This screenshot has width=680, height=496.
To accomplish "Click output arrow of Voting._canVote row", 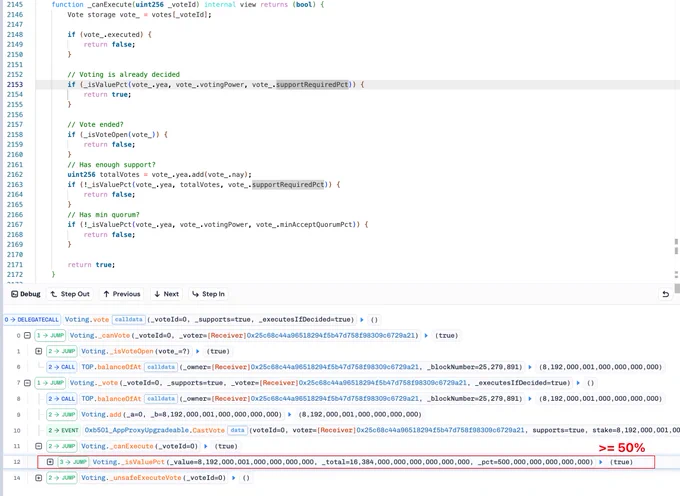I will coord(426,336).
